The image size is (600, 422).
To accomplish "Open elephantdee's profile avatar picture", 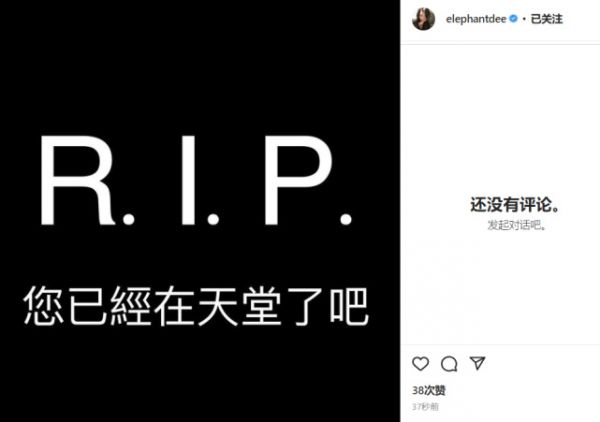I will (424, 18).
